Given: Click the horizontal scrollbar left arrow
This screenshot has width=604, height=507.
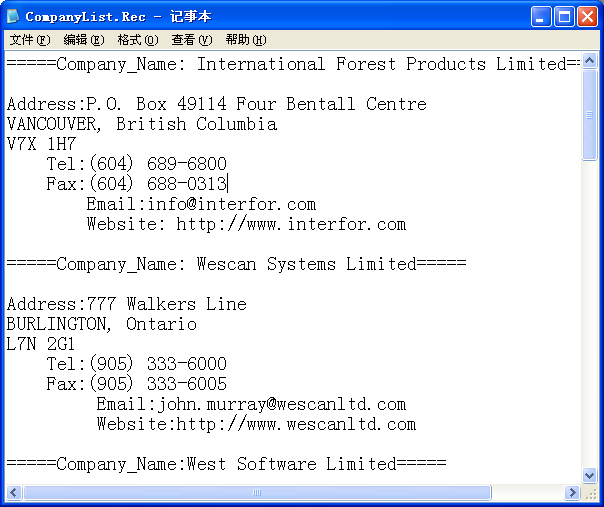Looking at the screenshot, I should point(14,493).
